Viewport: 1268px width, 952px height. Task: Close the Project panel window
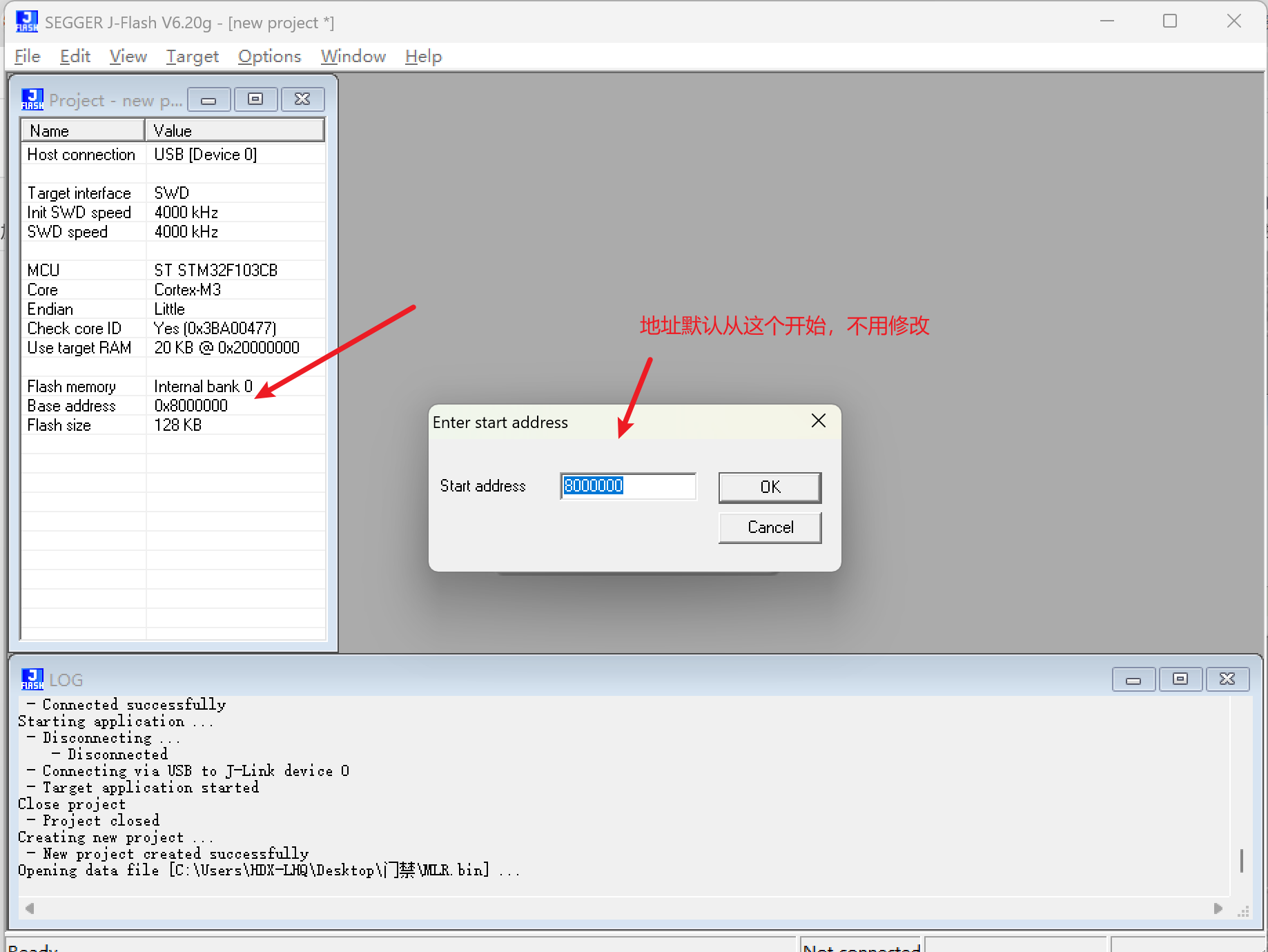pyautogui.click(x=302, y=99)
